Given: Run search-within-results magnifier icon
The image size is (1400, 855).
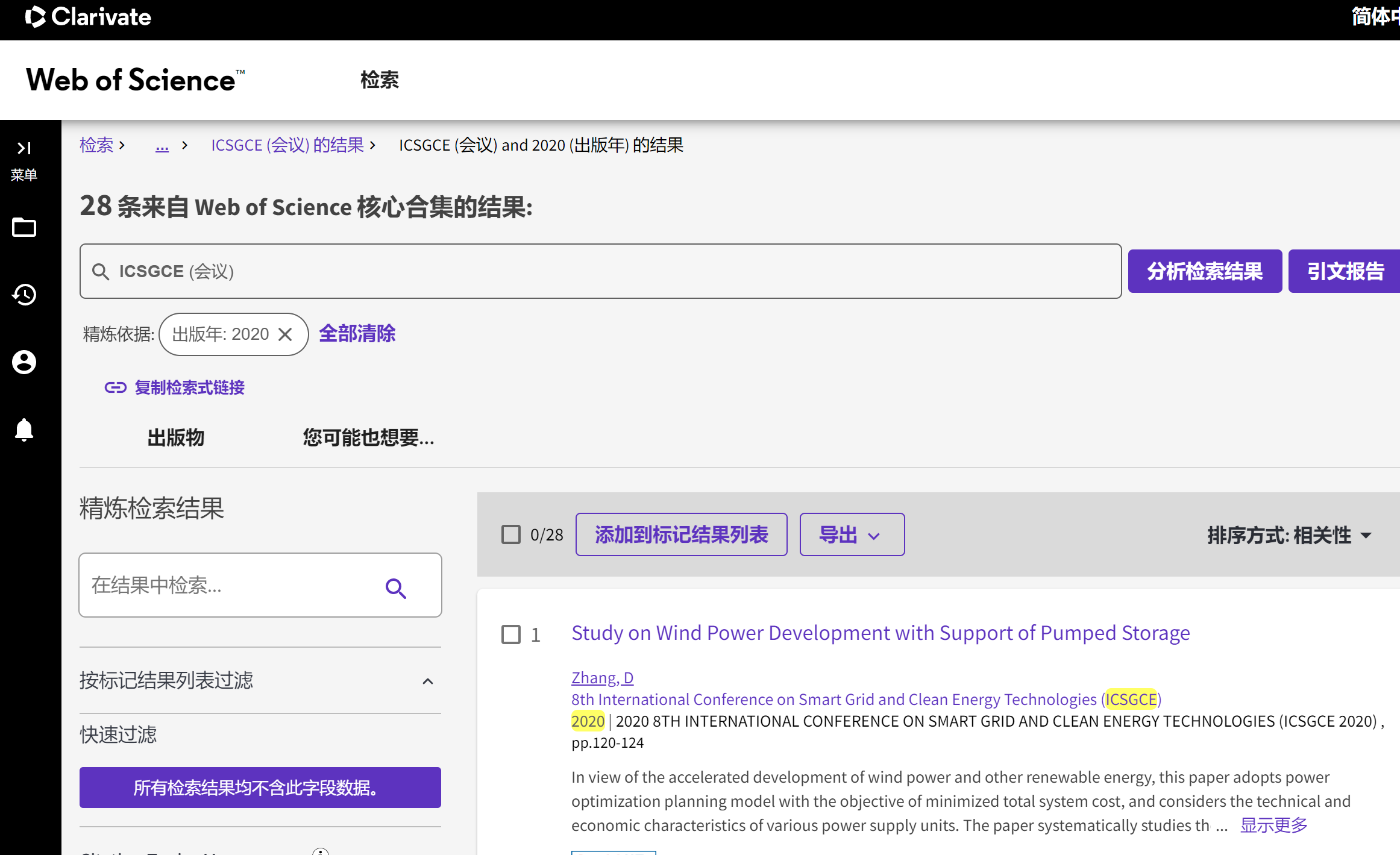Looking at the screenshot, I should pos(396,588).
